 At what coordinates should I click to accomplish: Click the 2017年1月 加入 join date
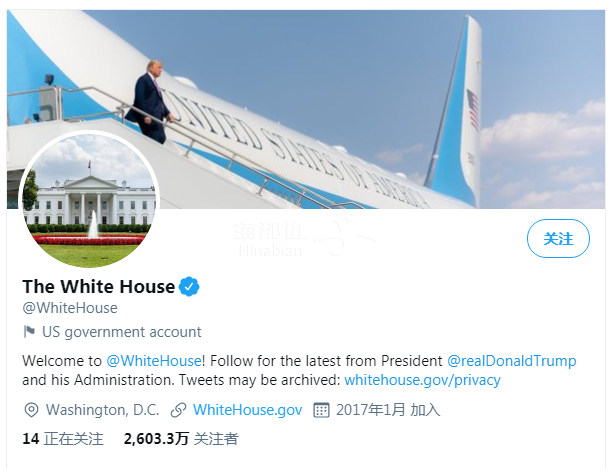click(388, 410)
